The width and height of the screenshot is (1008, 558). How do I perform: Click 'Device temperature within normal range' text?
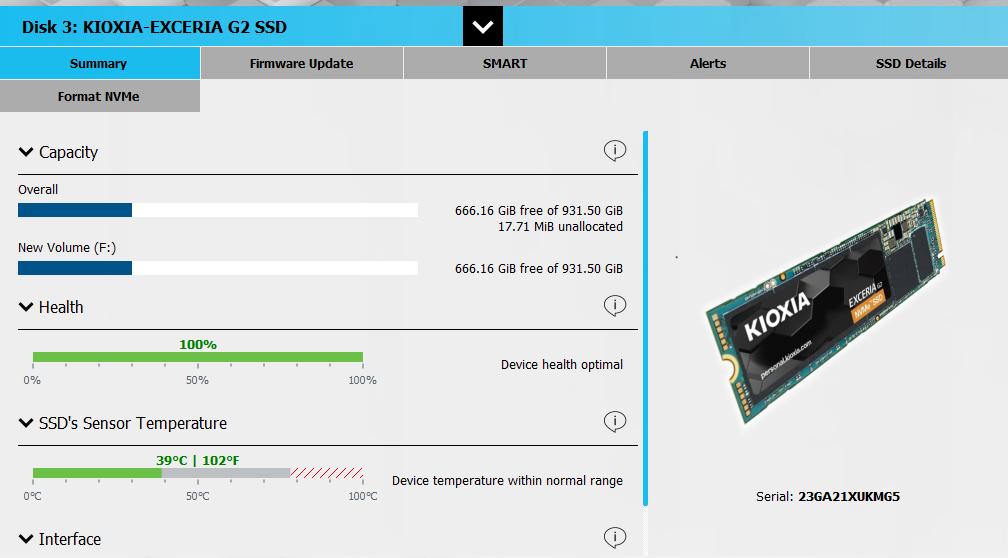click(x=507, y=480)
